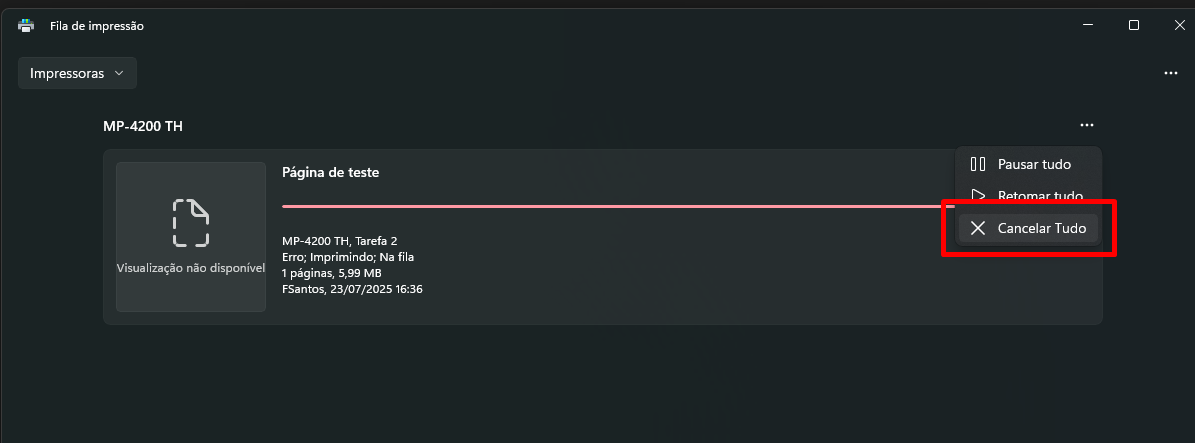Click the play triangle icon for Retomar tudo
This screenshot has width=1195, height=443.
[978, 196]
